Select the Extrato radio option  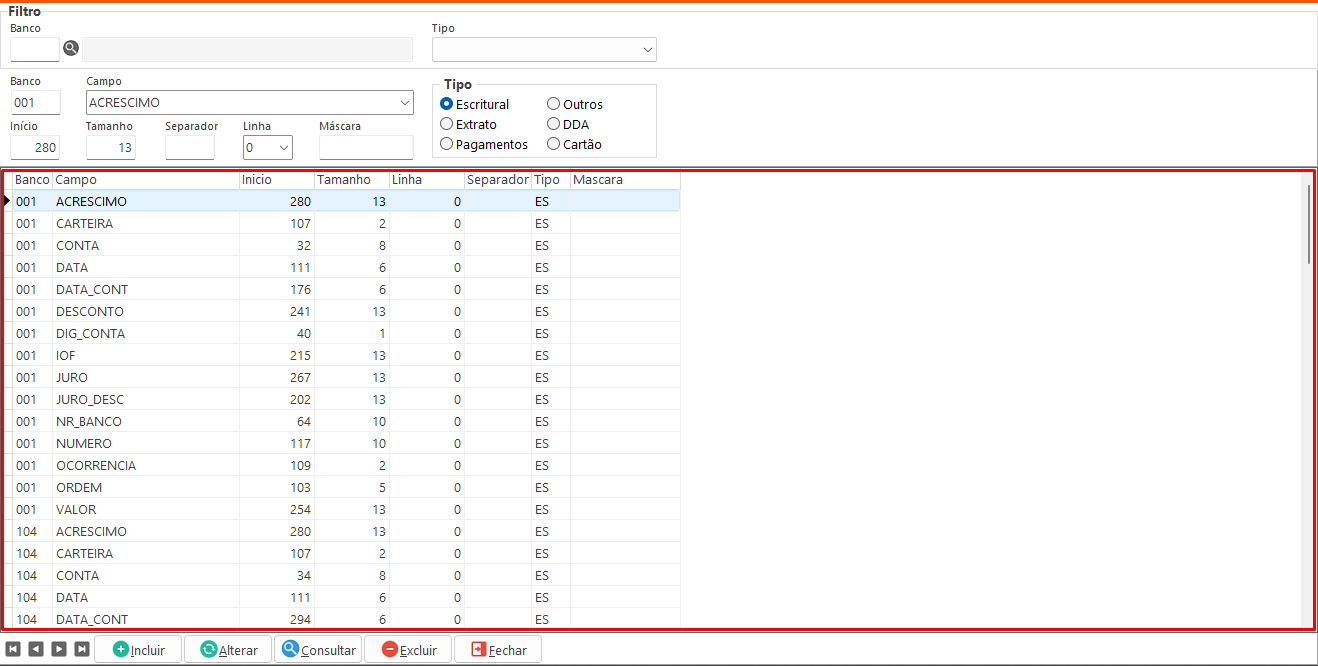447,124
